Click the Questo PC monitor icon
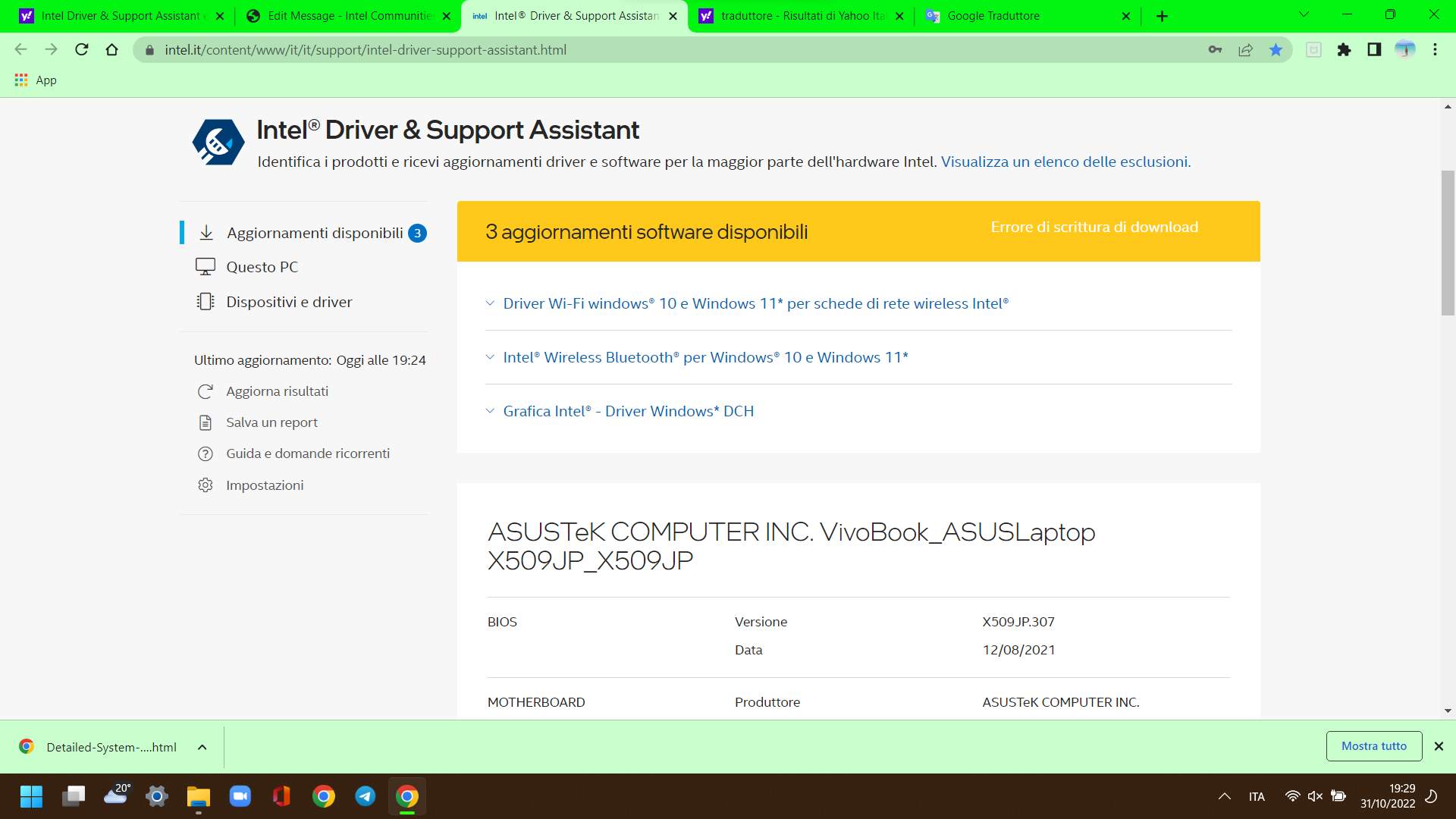The image size is (1456, 819). pyautogui.click(x=206, y=267)
